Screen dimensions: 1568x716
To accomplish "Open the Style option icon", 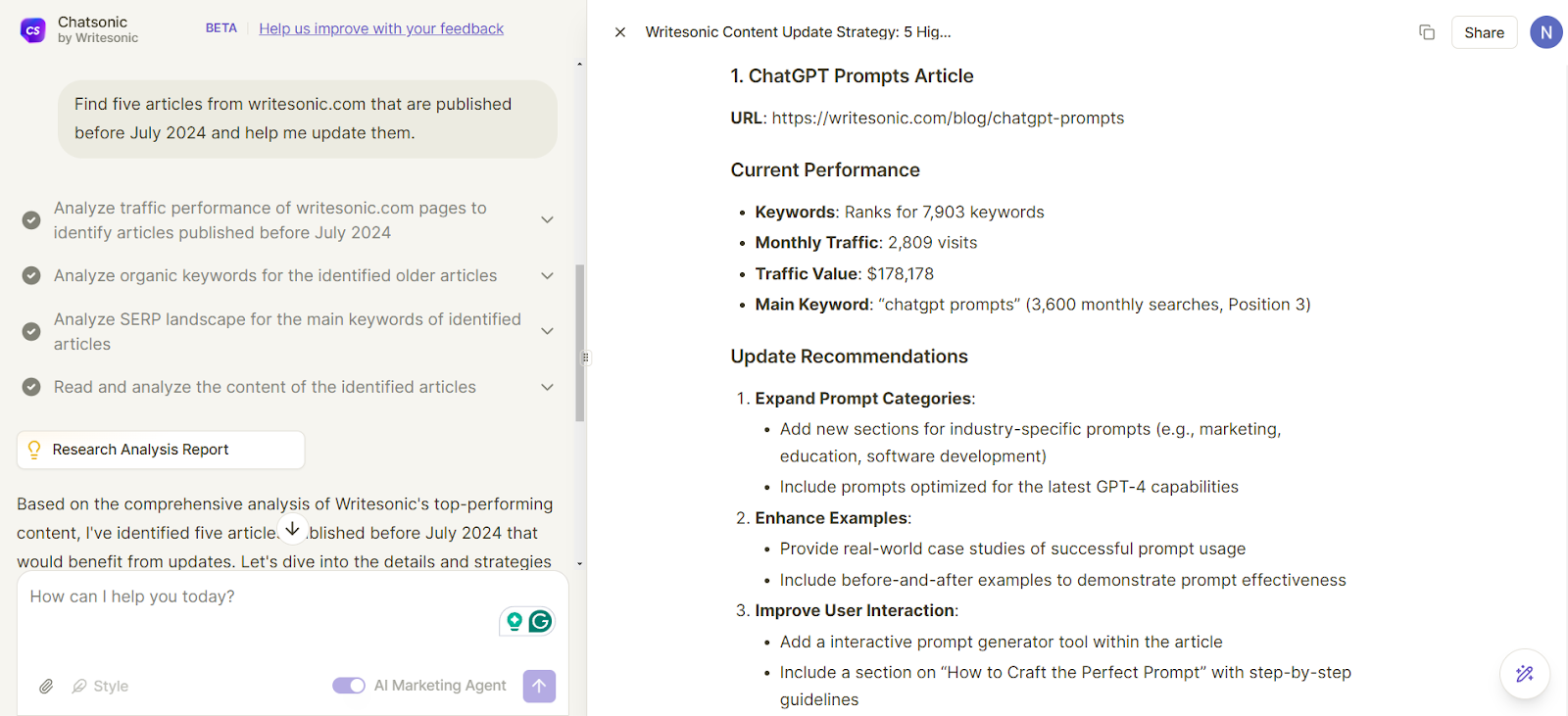I will click(x=79, y=687).
